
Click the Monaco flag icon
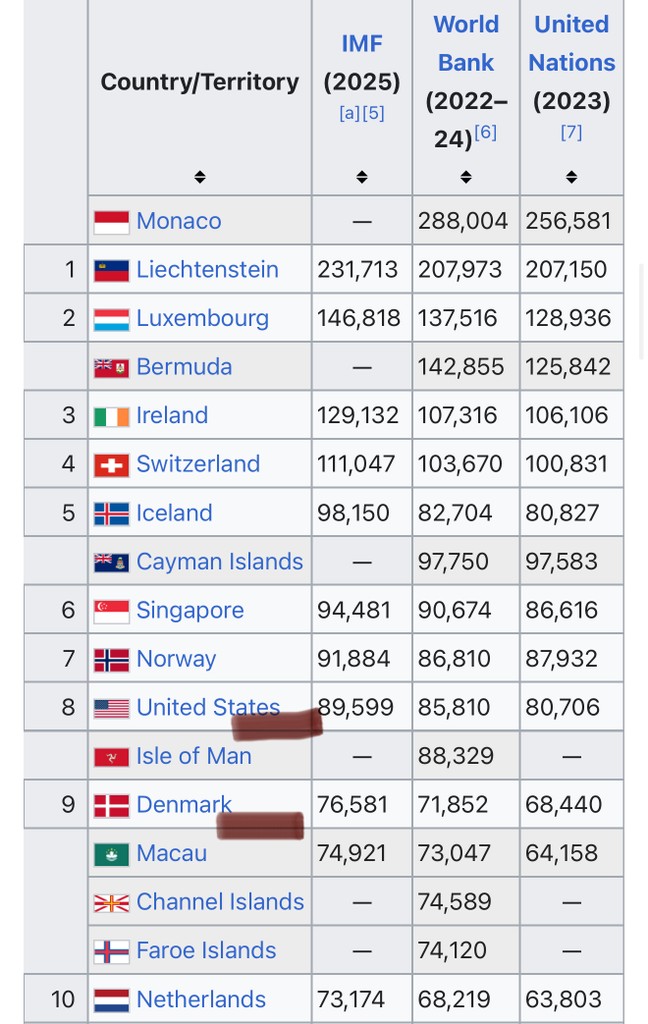[x=111, y=221]
